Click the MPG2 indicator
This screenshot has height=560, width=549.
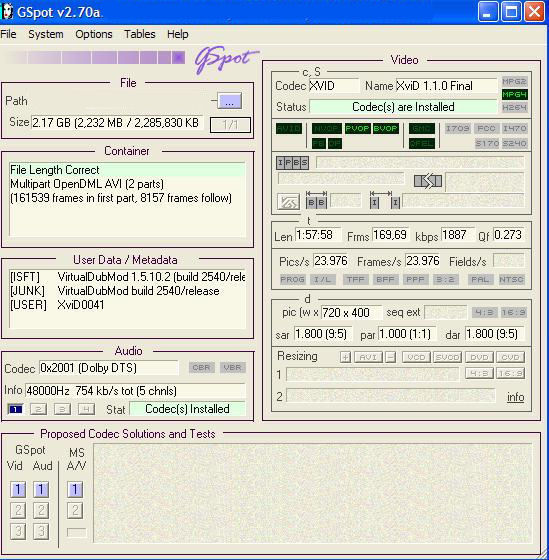(514, 81)
